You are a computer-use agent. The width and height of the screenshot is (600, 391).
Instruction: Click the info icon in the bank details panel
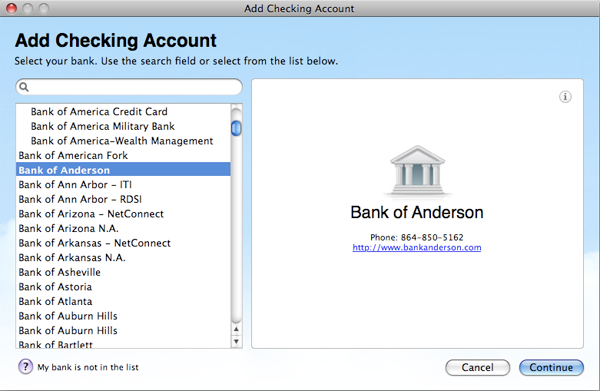pos(565,97)
